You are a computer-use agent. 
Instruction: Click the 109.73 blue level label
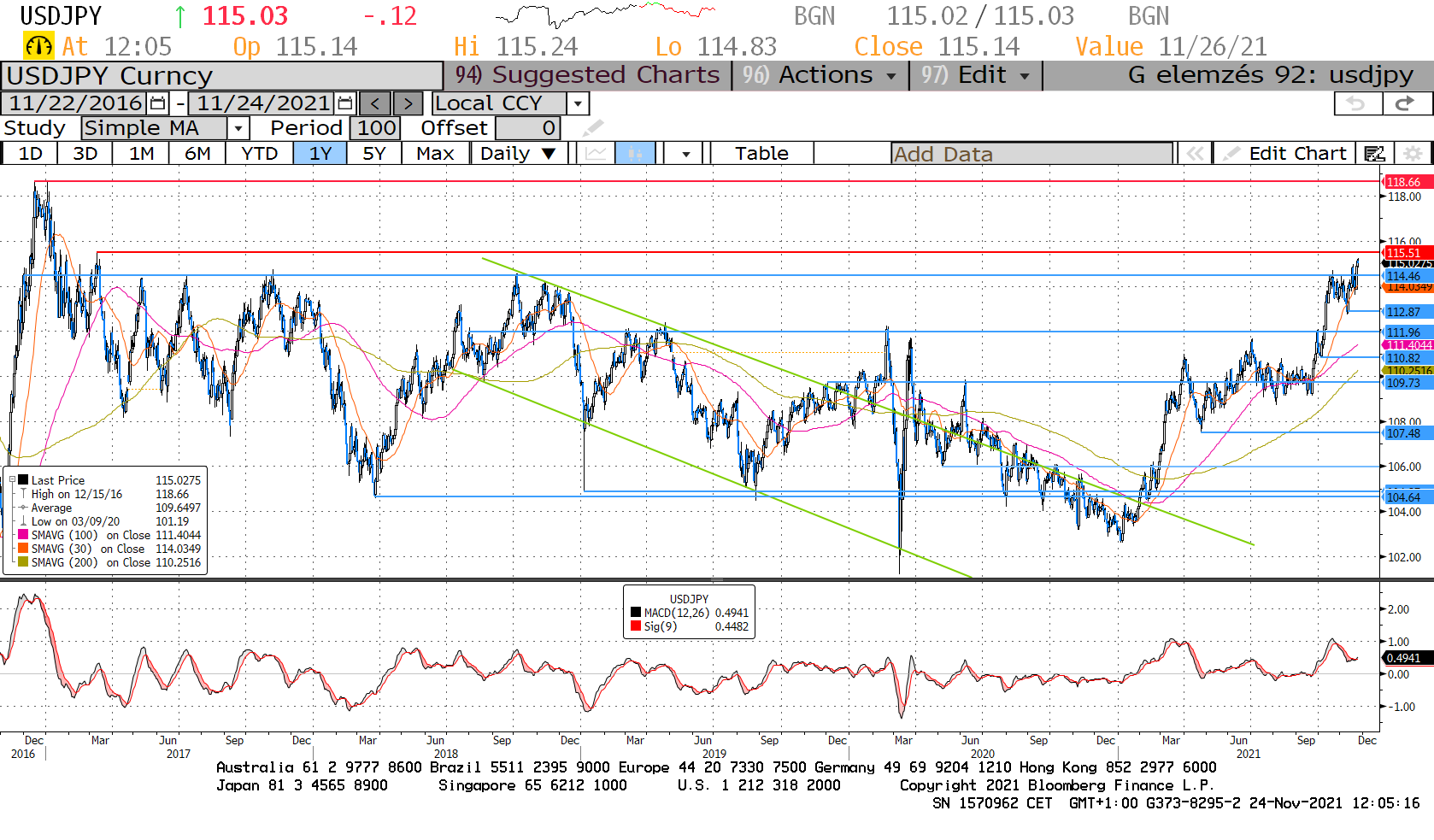(1406, 383)
